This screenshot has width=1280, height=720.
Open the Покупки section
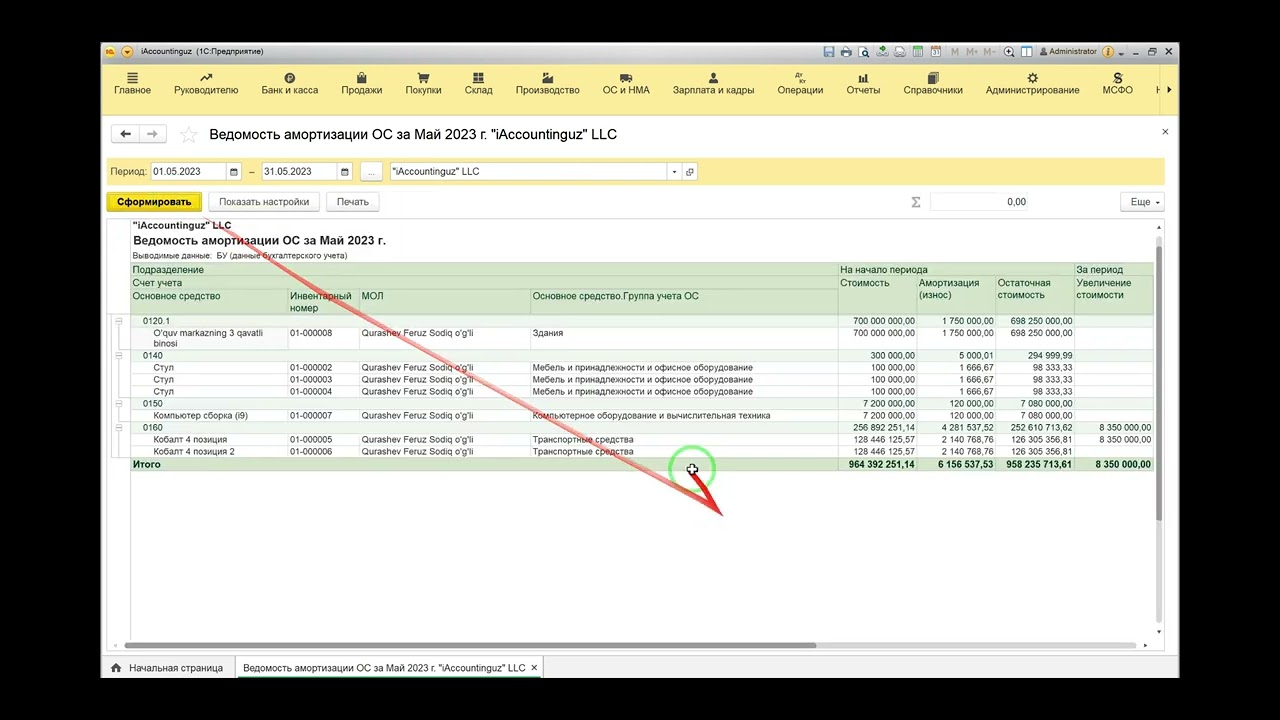[x=423, y=84]
